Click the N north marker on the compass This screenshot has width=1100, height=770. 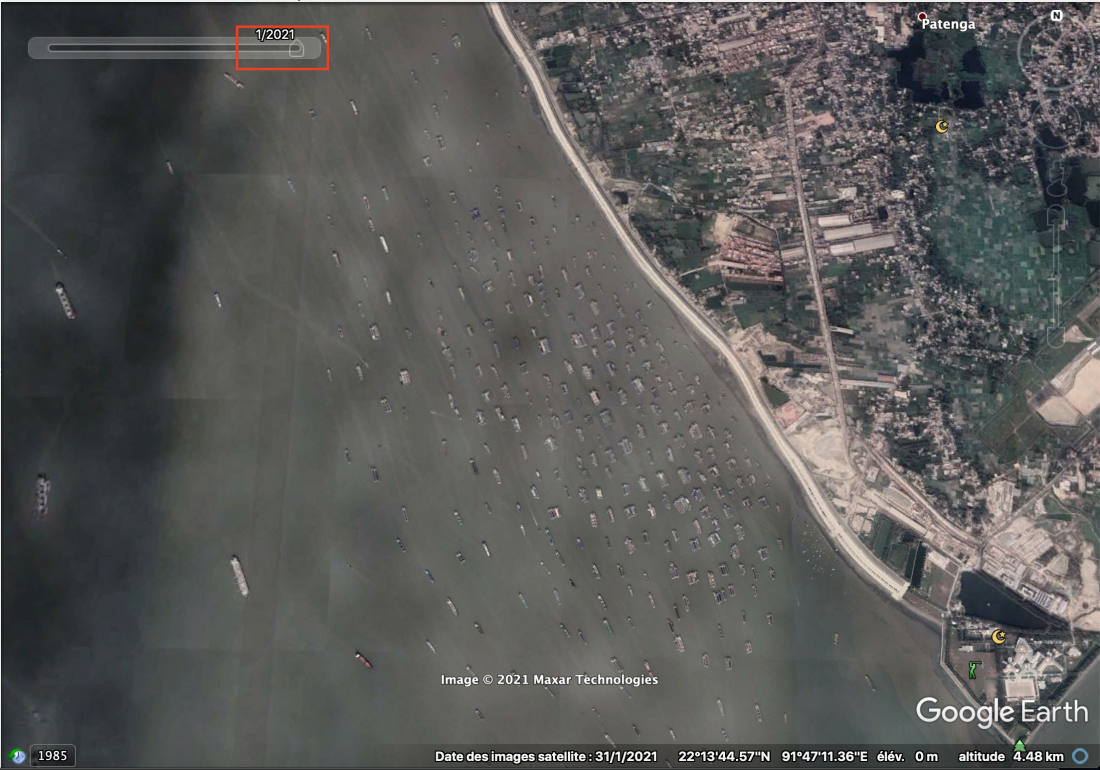pyautogui.click(x=1057, y=15)
